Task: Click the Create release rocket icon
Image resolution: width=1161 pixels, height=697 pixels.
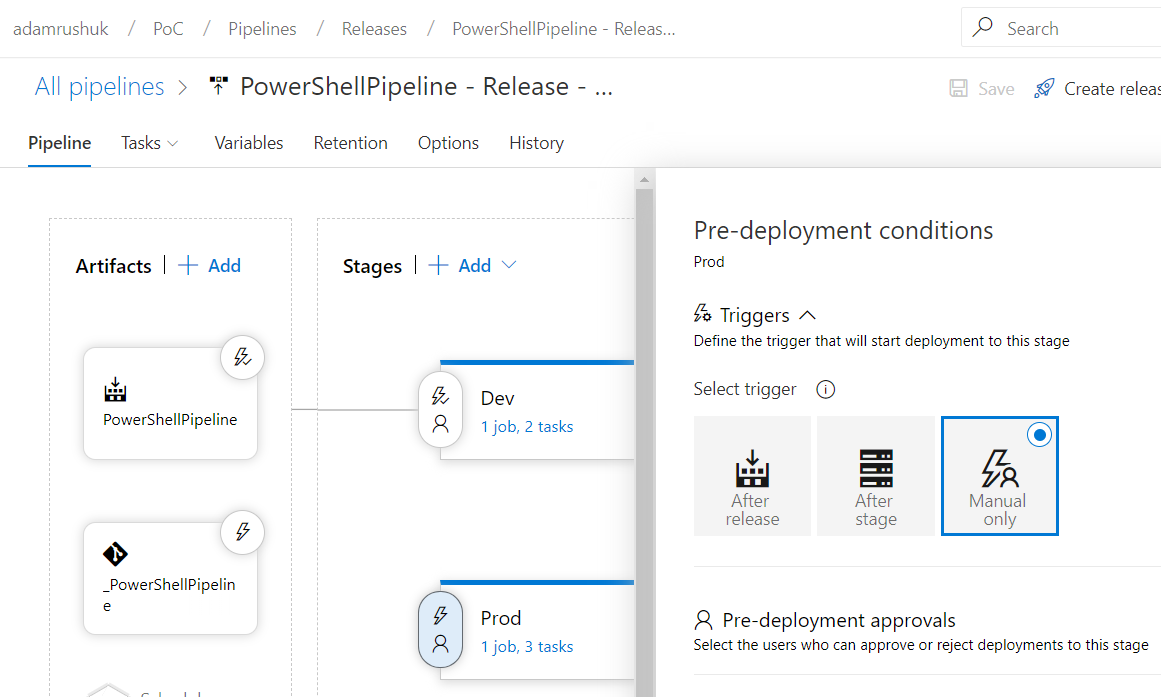Action: (1044, 88)
